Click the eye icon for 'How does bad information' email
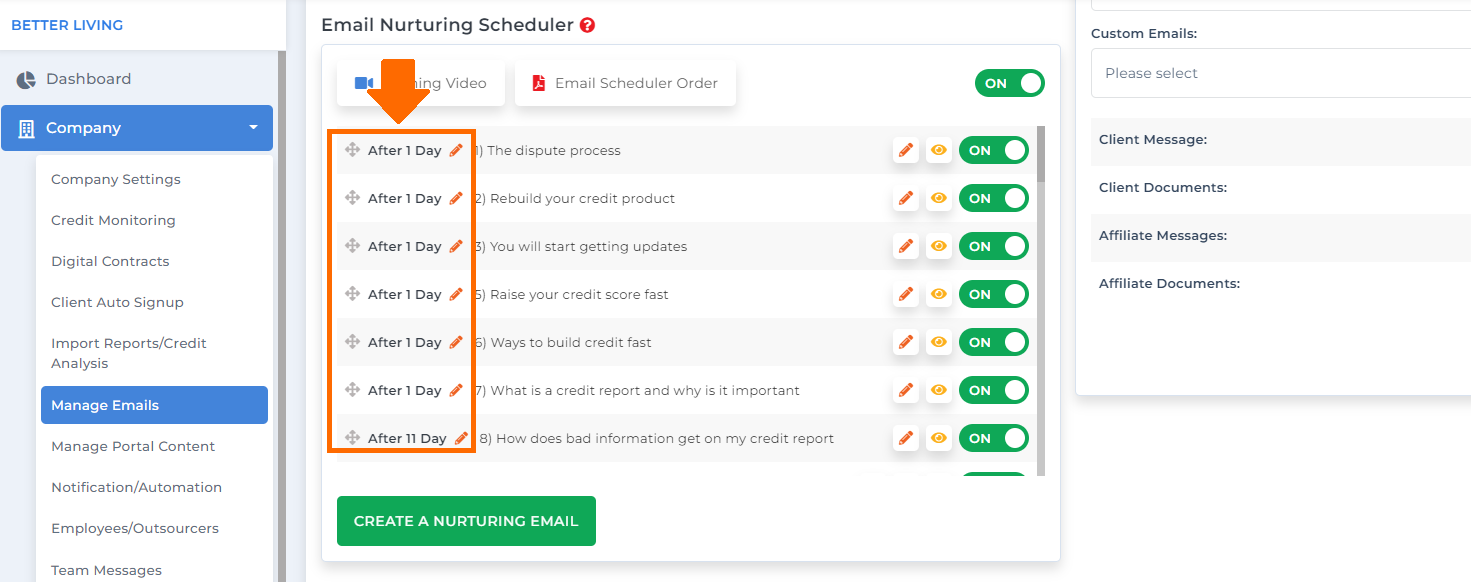 (x=939, y=438)
